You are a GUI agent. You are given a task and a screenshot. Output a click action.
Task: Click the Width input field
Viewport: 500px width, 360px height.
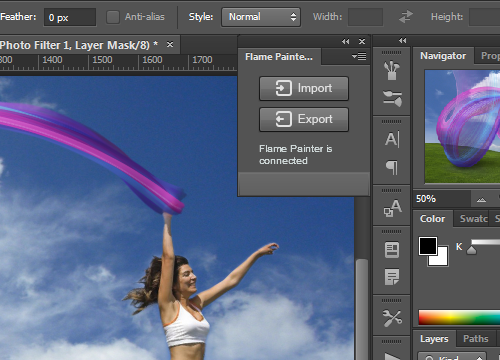(365, 17)
